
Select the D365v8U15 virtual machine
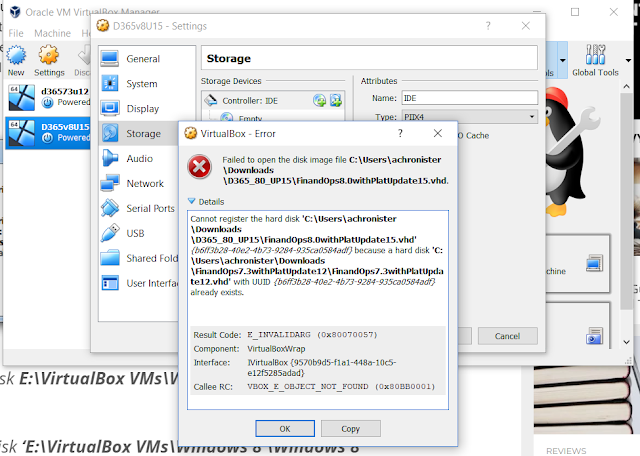(x=49, y=132)
